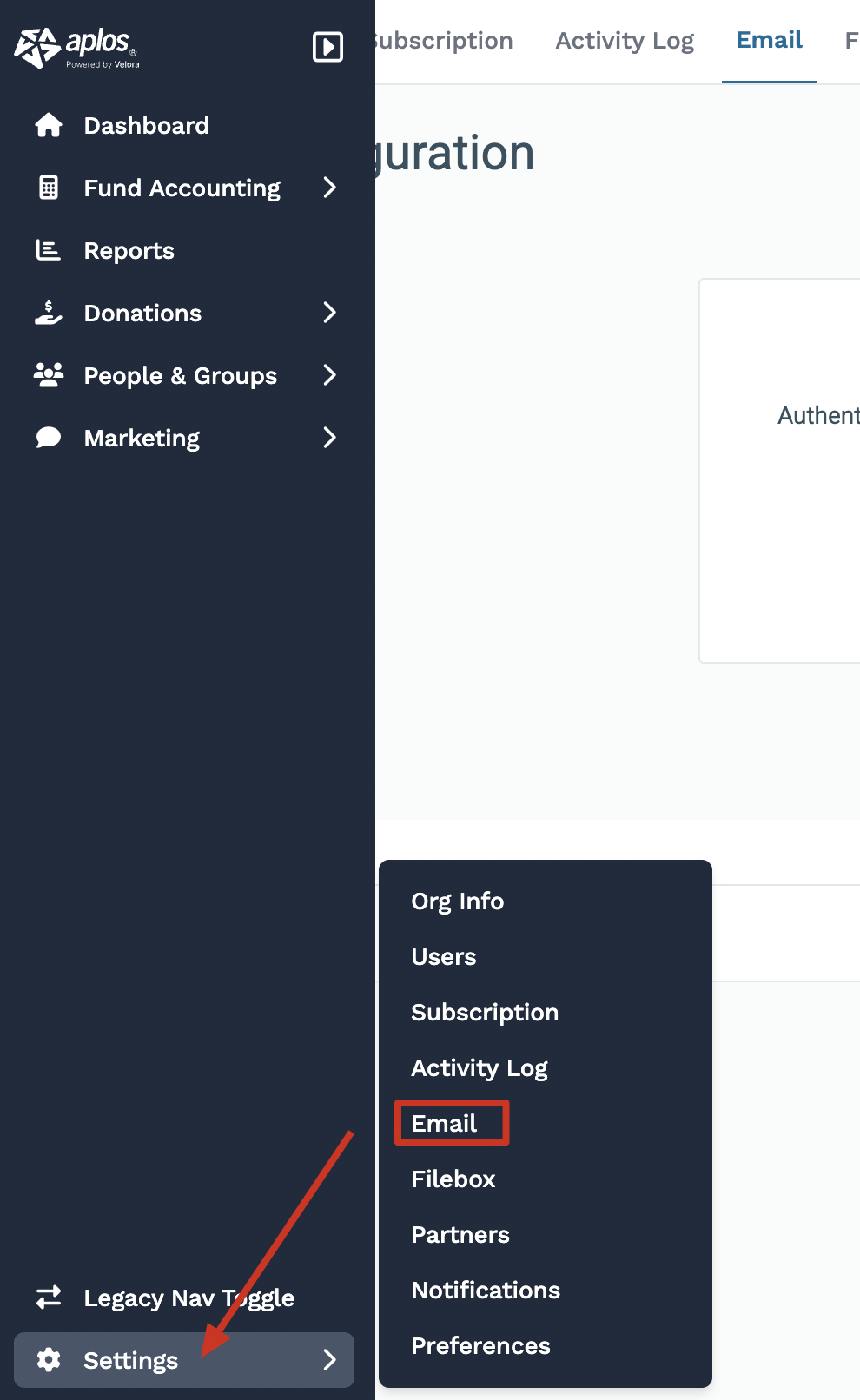Click the Marketing speech bubble icon
This screenshot has height=1400, width=860.
pyautogui.click(x=49, y=438)
